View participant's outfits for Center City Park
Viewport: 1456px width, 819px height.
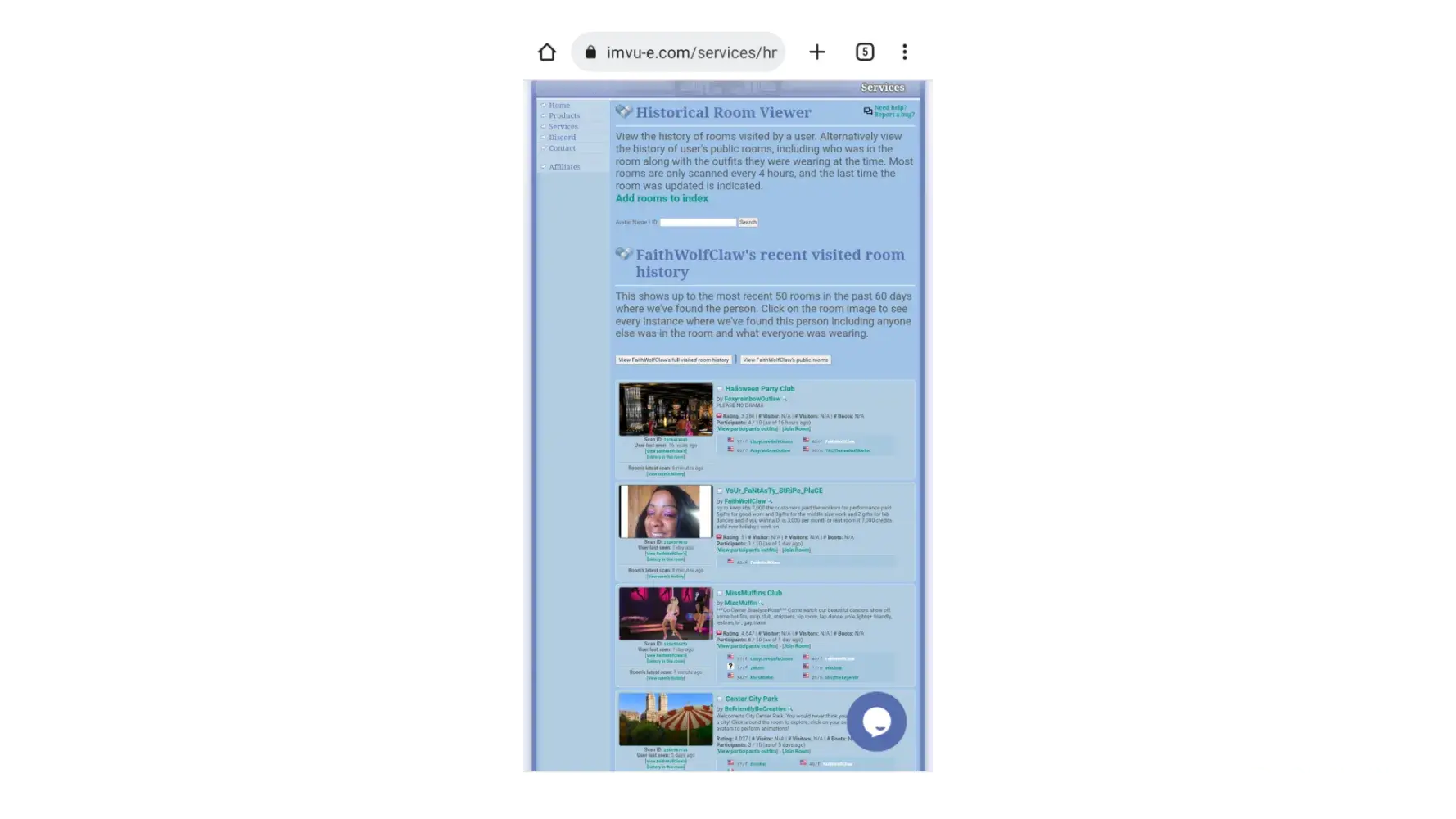click(747, 751)
